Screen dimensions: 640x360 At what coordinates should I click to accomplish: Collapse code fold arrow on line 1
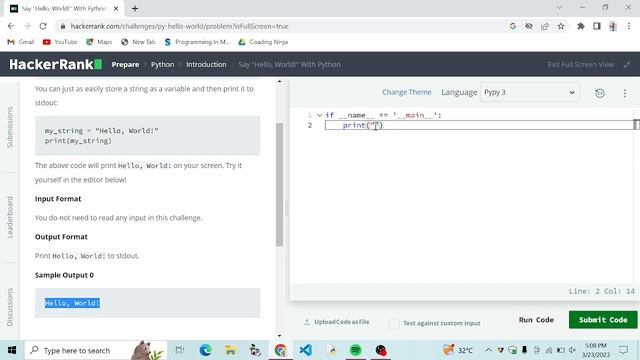point(320,116)
